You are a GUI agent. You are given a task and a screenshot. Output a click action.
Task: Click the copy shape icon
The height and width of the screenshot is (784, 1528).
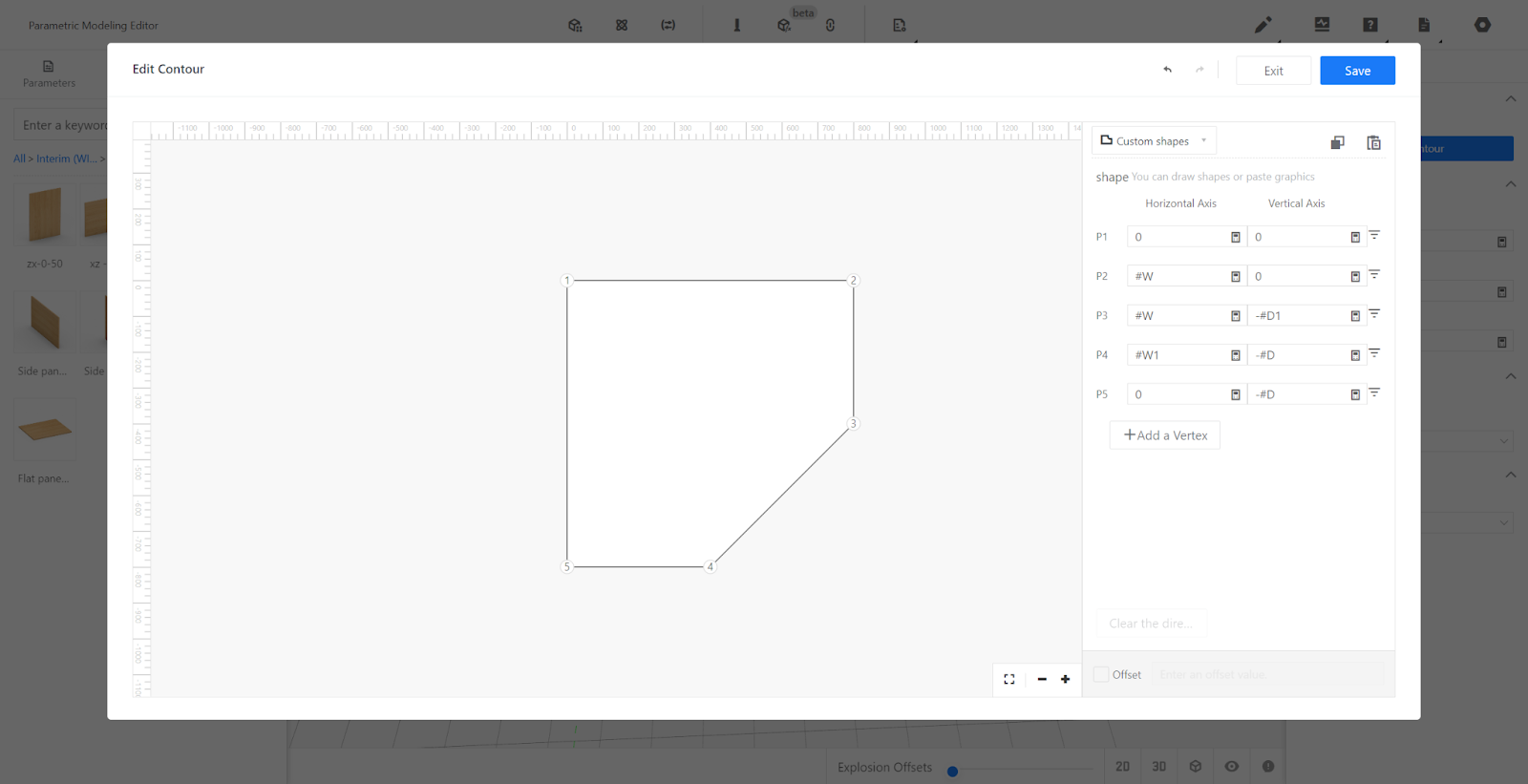pos(1337,142)
